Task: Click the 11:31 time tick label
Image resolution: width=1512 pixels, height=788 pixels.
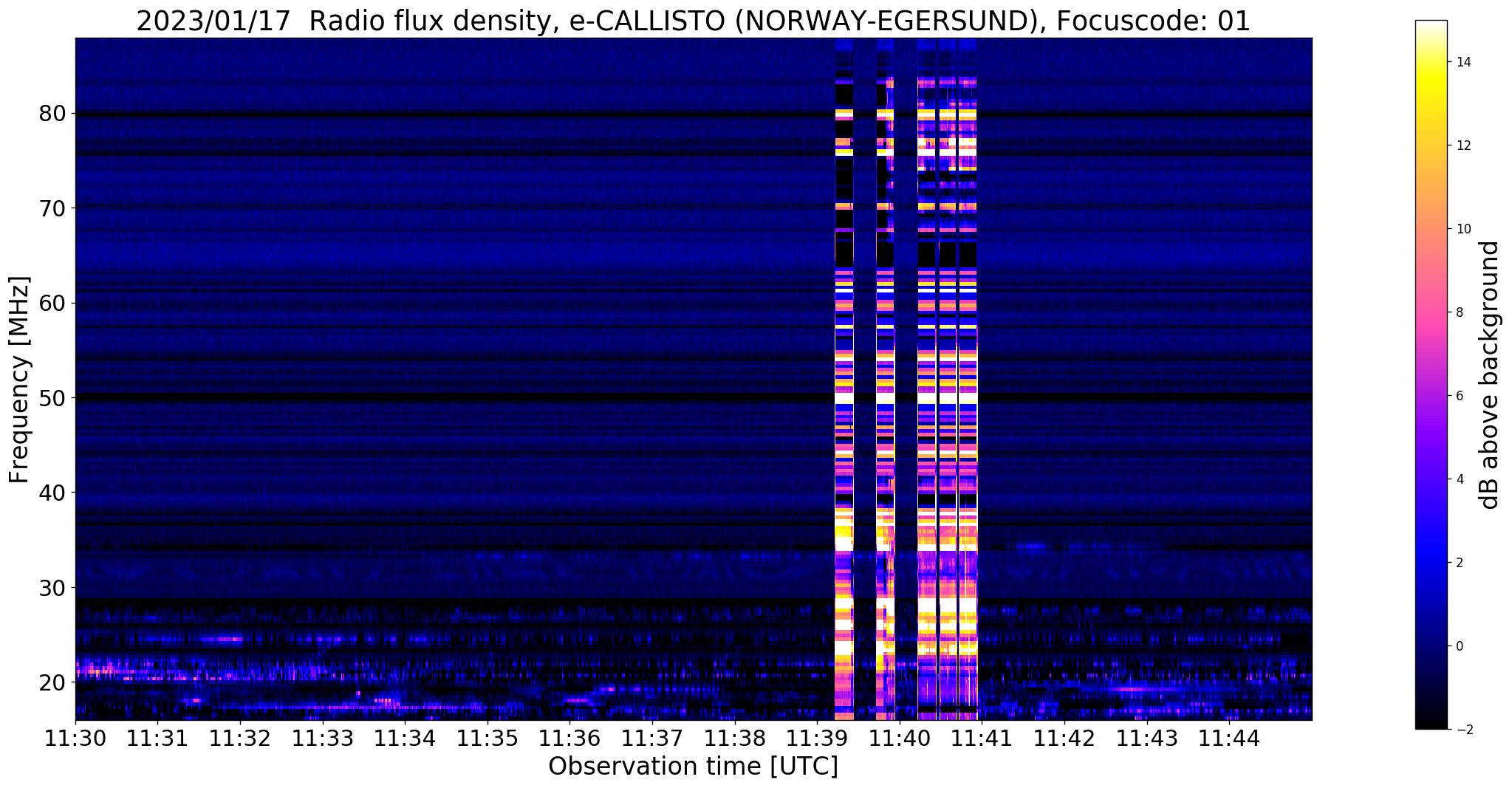Action: tap(158, 738)
